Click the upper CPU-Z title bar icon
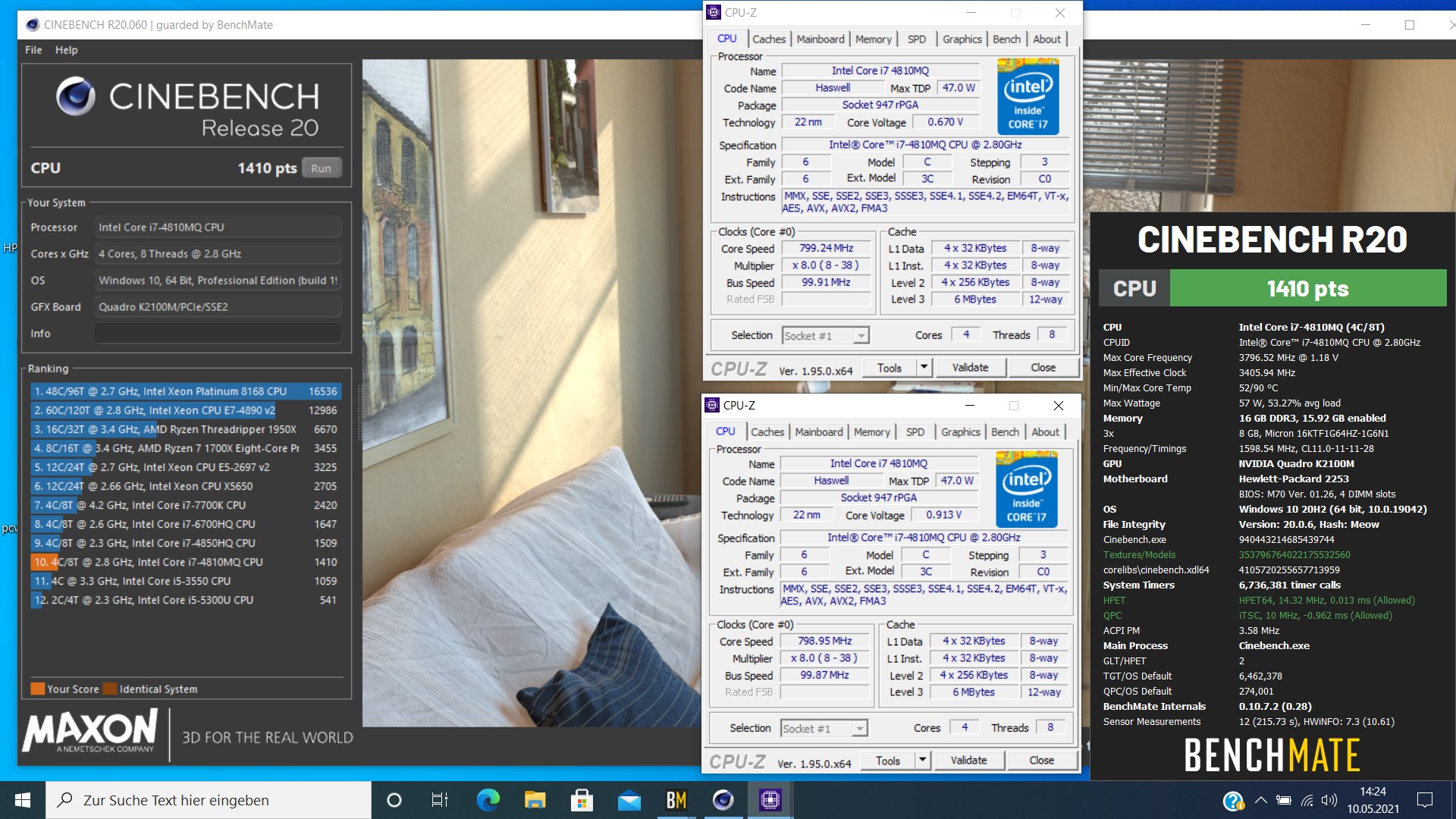 click(x=713, y=12)
